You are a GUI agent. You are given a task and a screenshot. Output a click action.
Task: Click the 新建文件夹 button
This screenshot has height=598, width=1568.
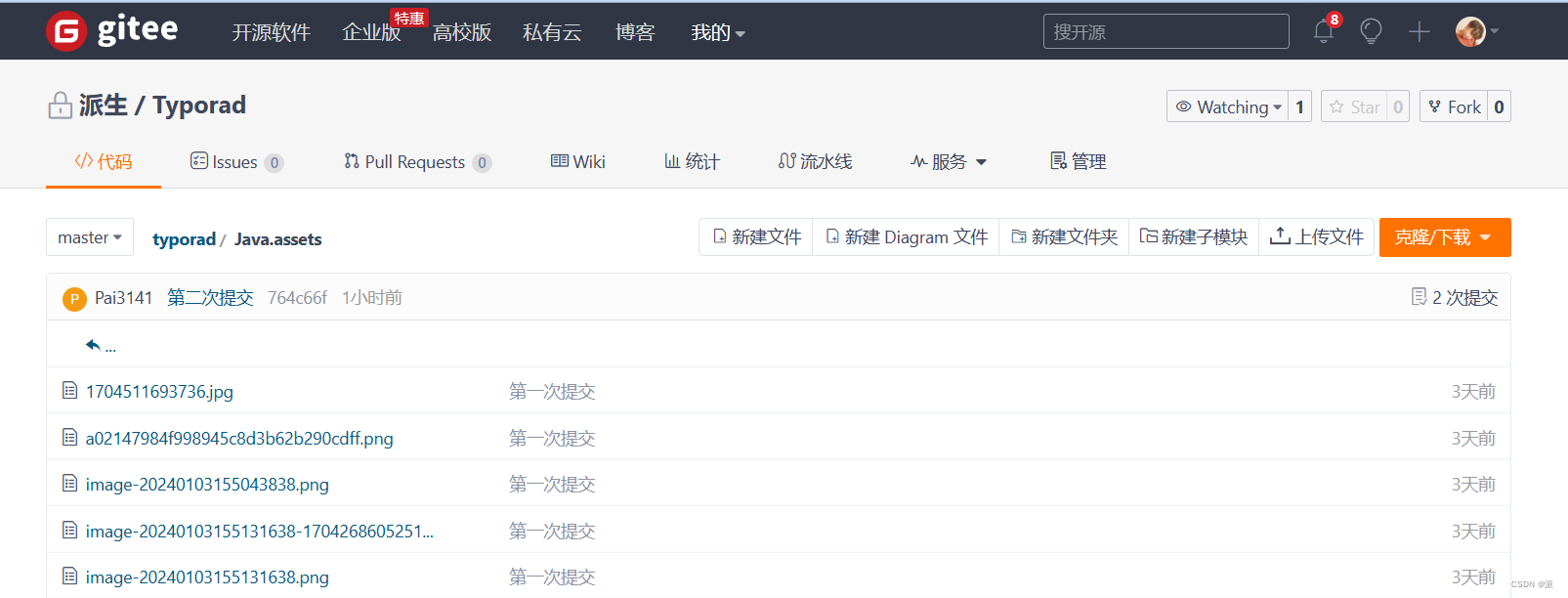pos(1064,237)
